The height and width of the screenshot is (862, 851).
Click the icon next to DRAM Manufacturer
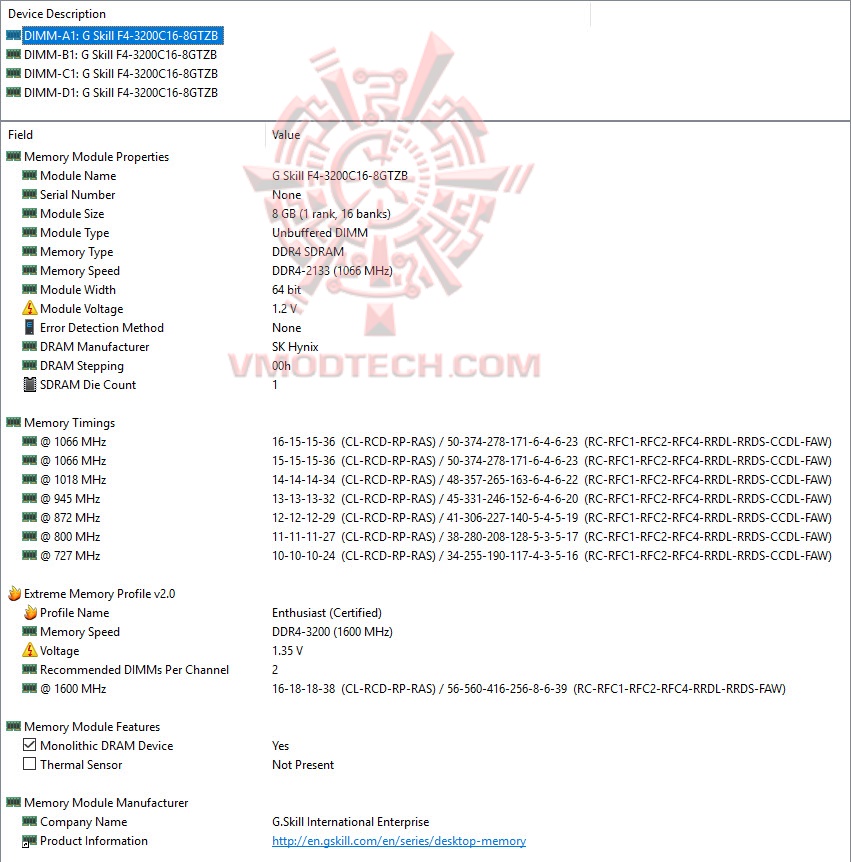tap(29, 346)
